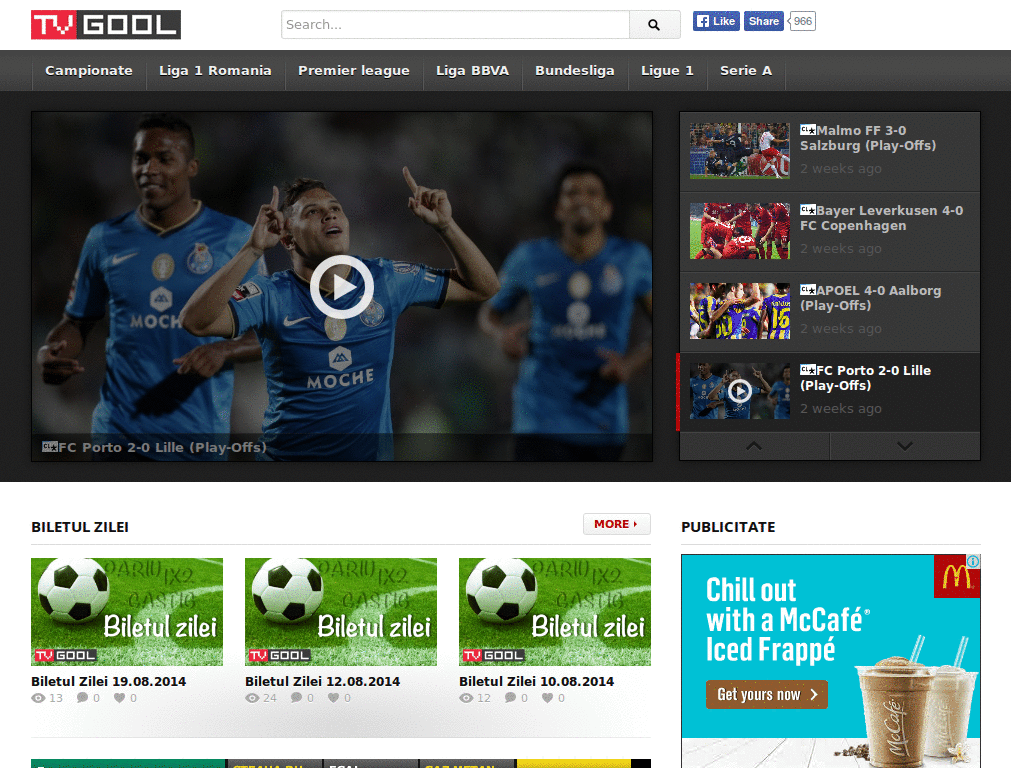Click Champions League icon beside APOEL title
This screenshot has width=1024, height=768.
point(808,289)
